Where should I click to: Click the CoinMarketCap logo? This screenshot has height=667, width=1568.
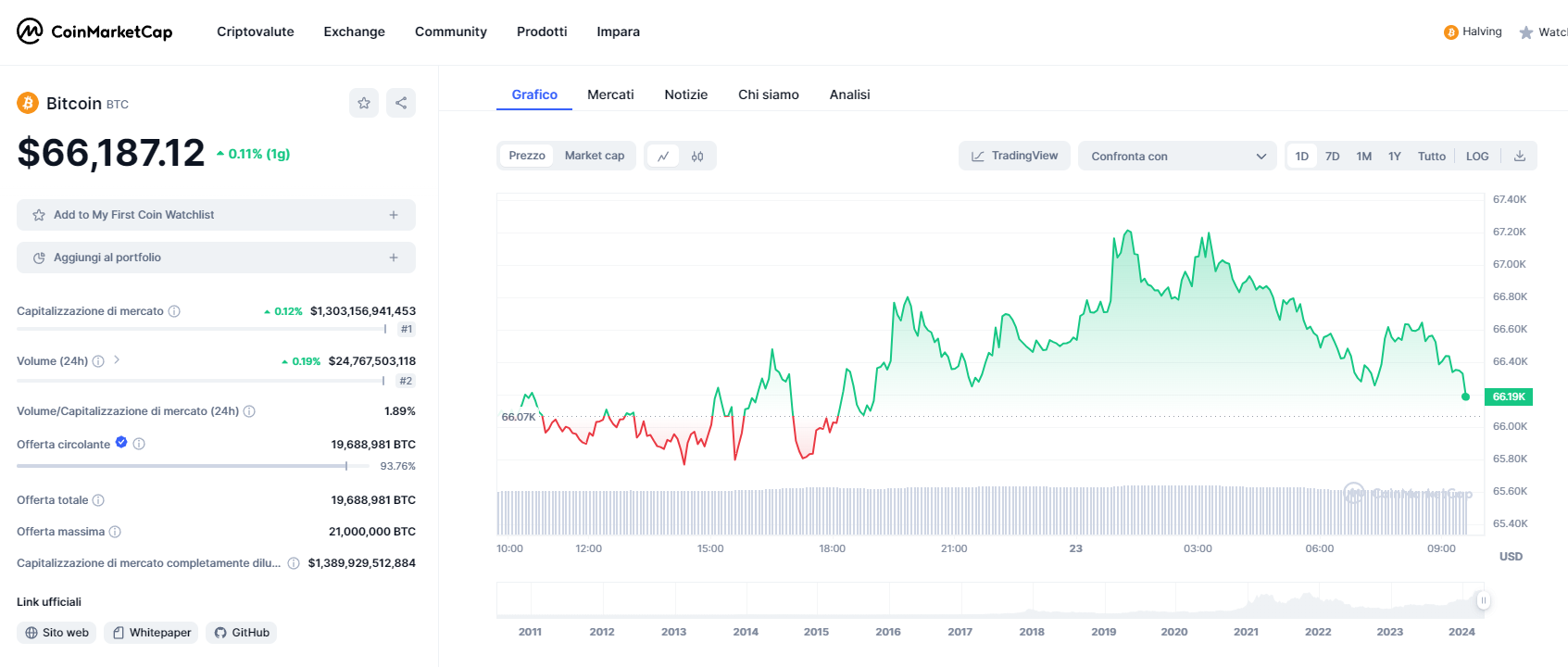click(94, 31)
